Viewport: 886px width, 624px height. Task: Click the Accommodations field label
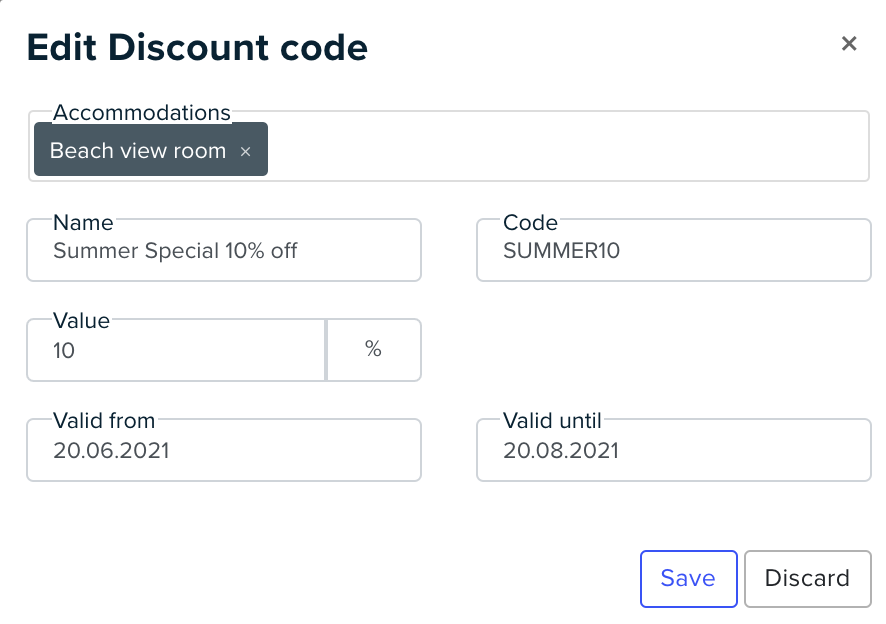[141, 112]
